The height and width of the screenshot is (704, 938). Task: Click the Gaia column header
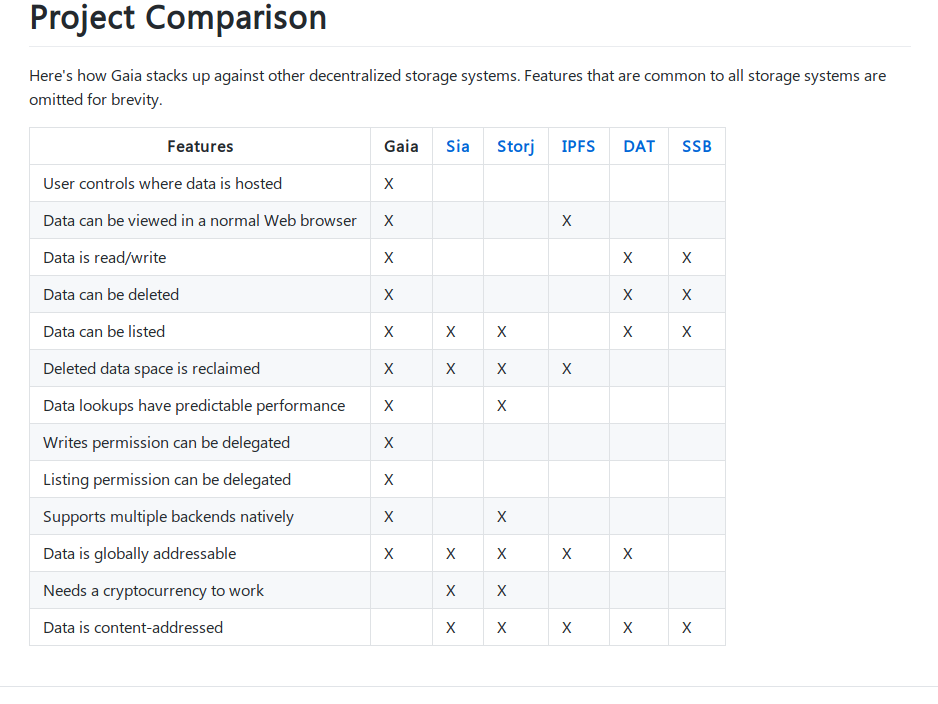coord(401,146)
